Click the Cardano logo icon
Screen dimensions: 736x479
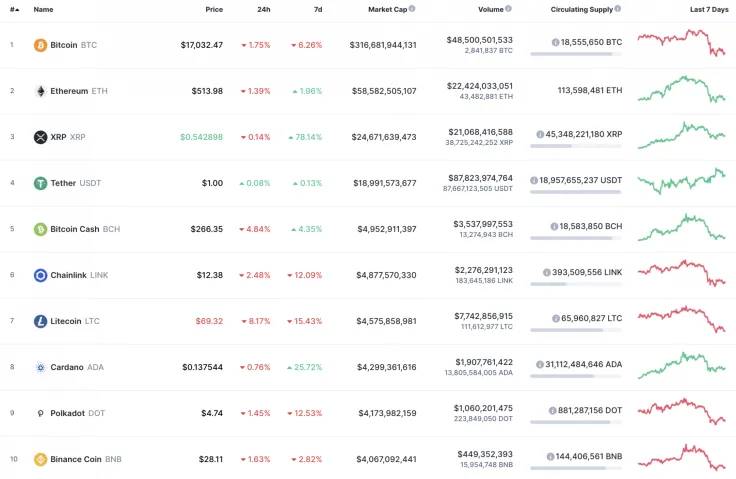tap(40, 367)
